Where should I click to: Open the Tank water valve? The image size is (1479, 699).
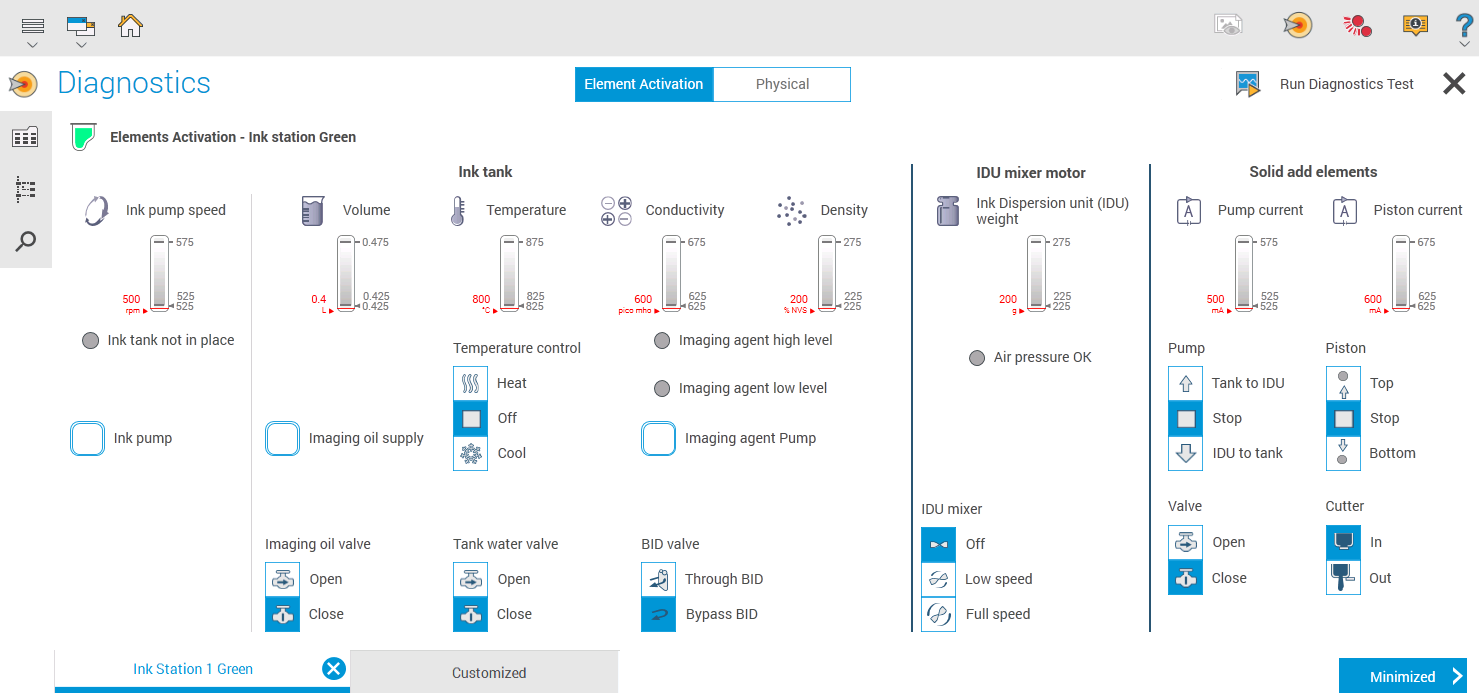[x=471, y=579]
